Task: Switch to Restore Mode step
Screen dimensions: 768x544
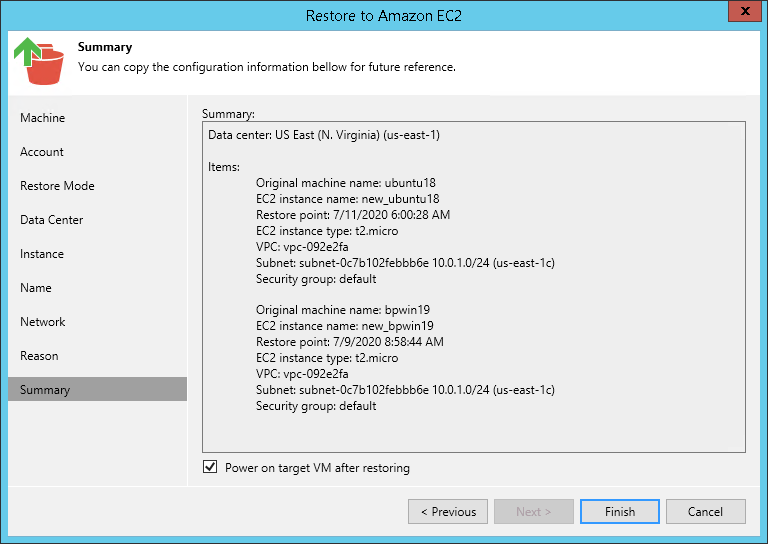Action: point(57,186)
